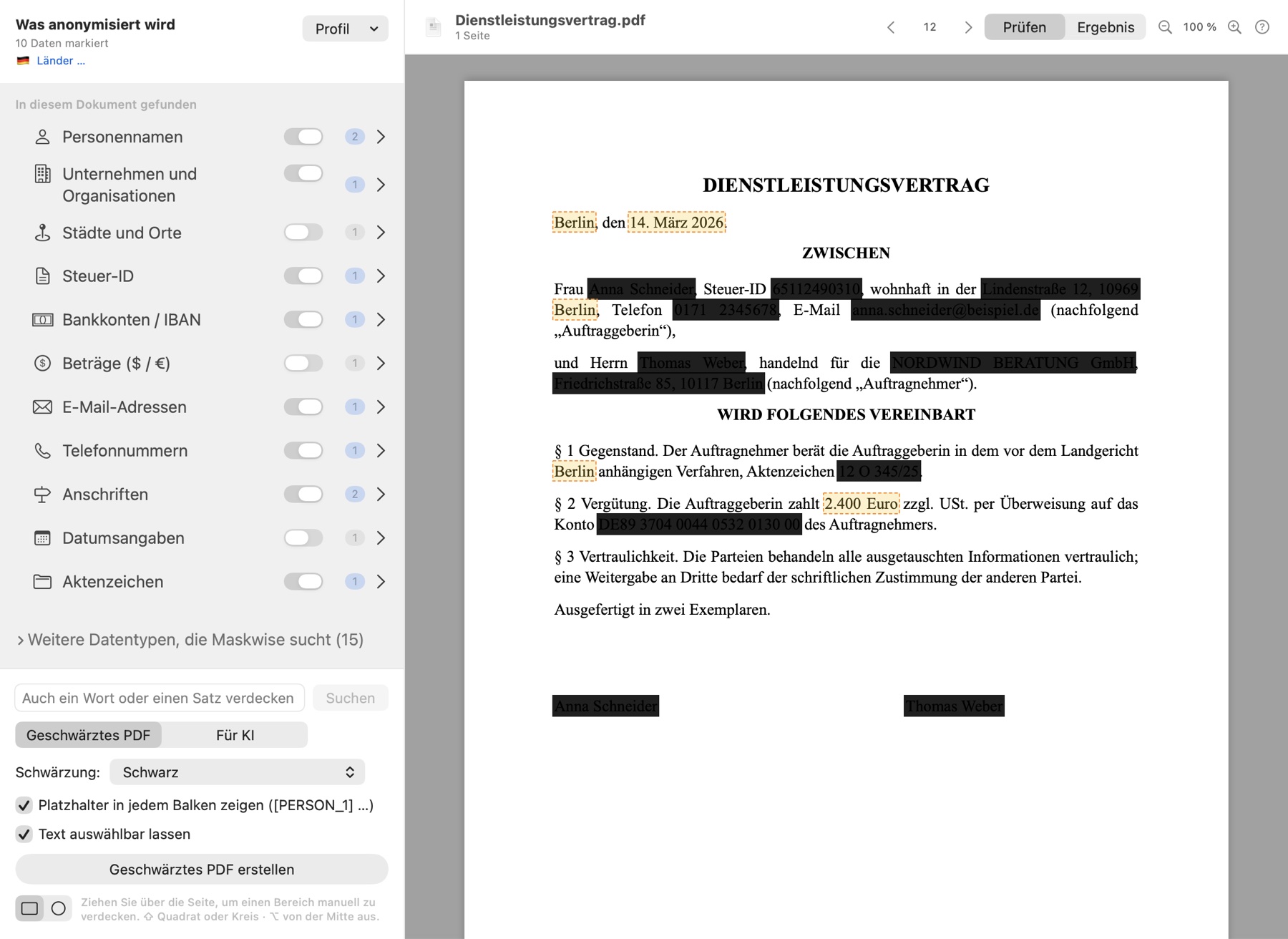
Task: Uncheck Text auswählbar lassen
Action: [24, 835]
